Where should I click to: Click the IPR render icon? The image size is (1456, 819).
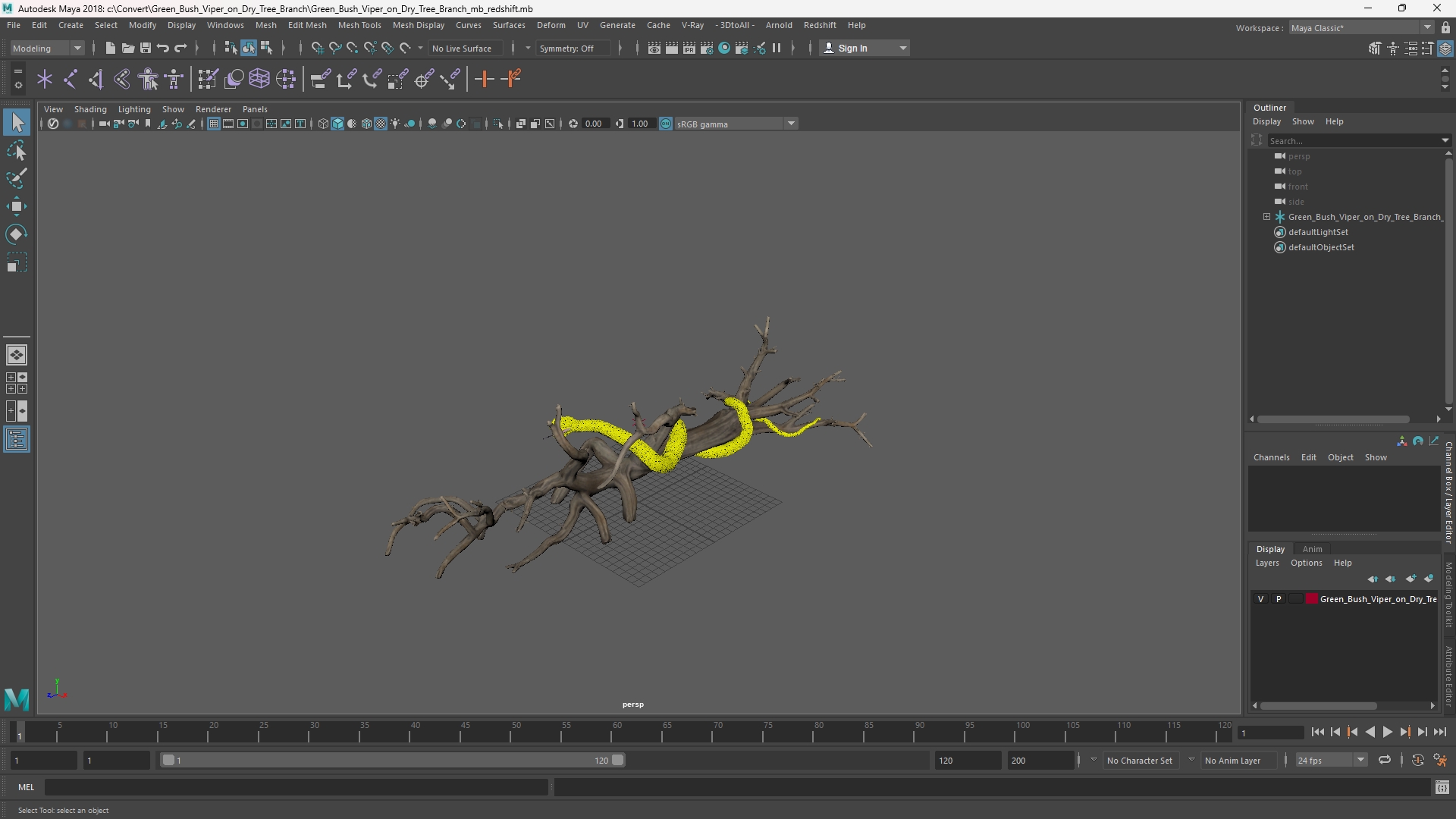coord(689,48)
